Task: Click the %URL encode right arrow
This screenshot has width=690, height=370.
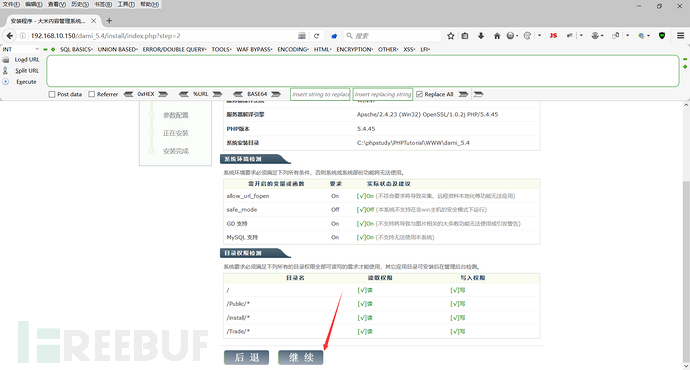Action: coord(217,94)
